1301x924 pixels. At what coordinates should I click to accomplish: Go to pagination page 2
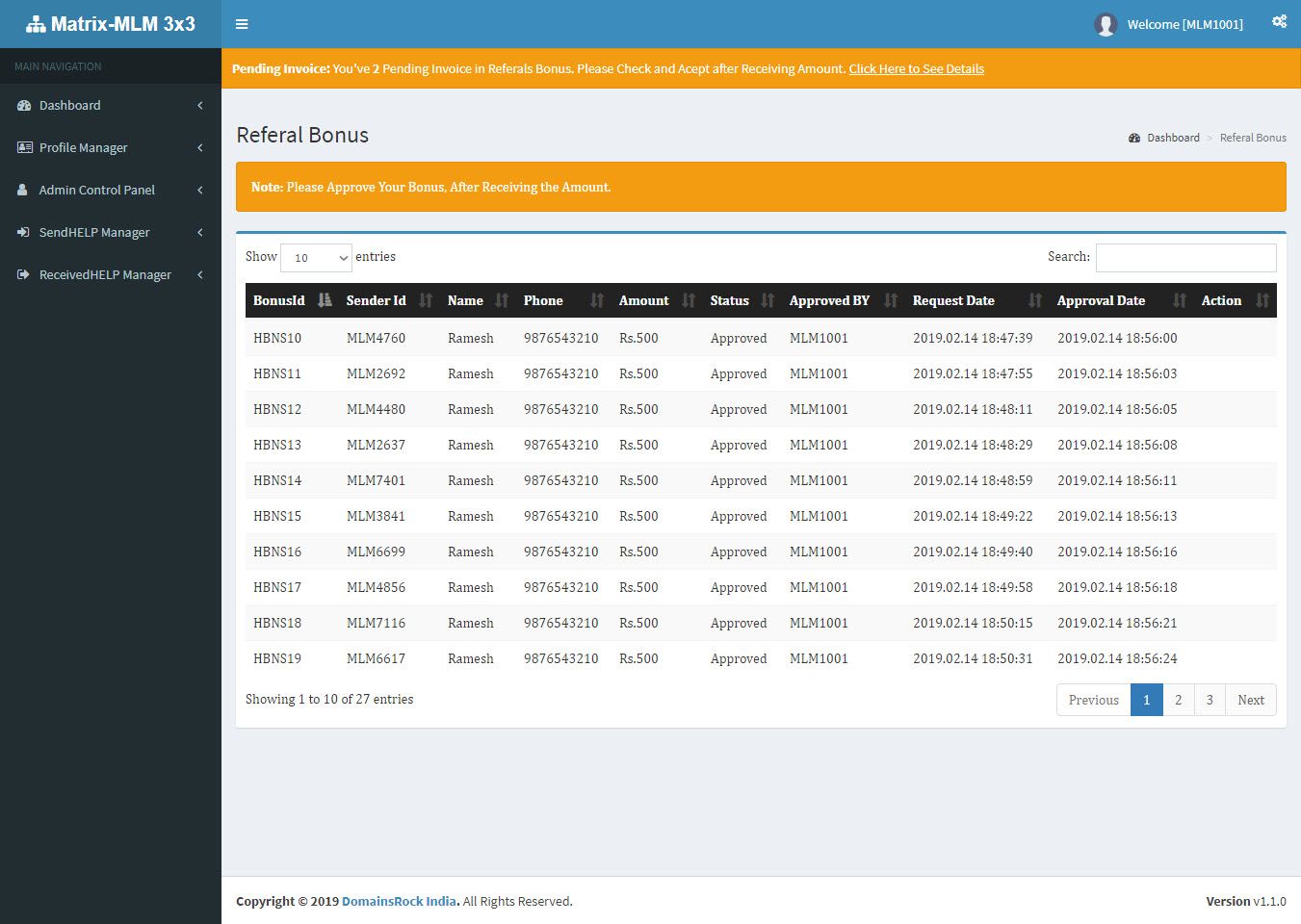pyautogui.click(x=1178, y=700)
